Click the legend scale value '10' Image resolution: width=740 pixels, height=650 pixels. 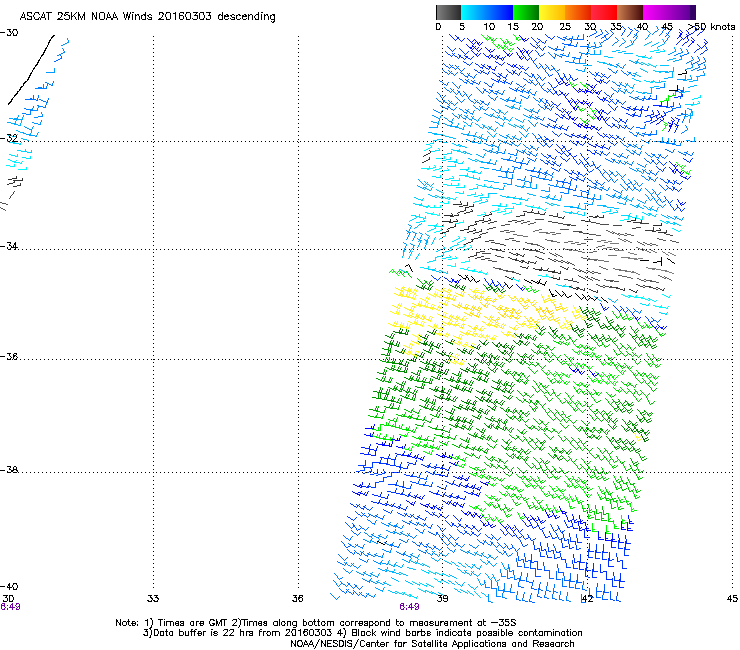tap(489, 27)
